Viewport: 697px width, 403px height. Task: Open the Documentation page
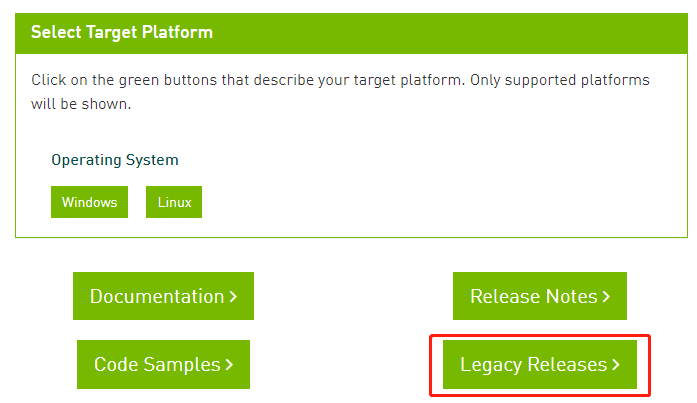point(163,296)
